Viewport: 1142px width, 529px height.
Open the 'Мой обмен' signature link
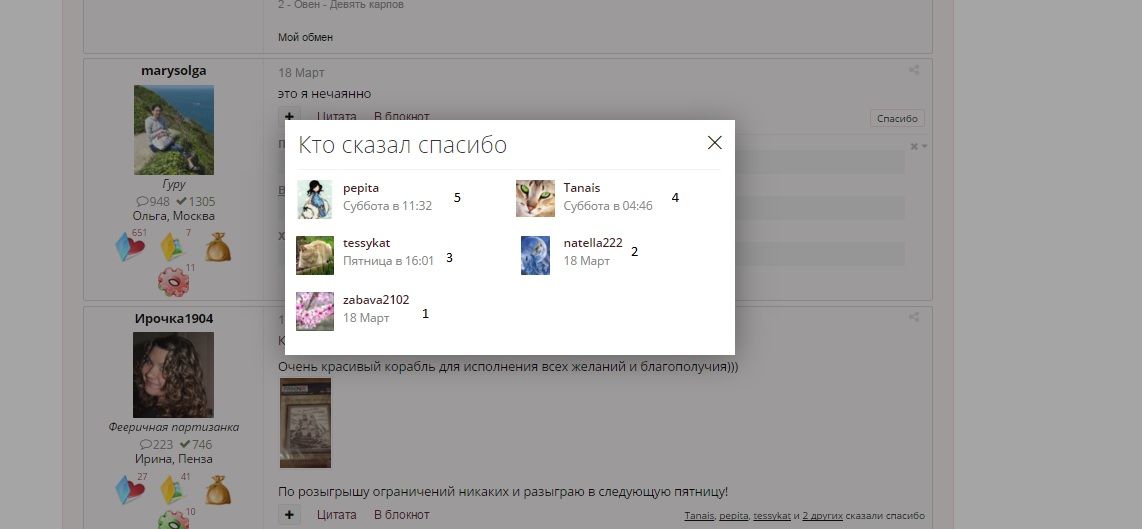305,37
